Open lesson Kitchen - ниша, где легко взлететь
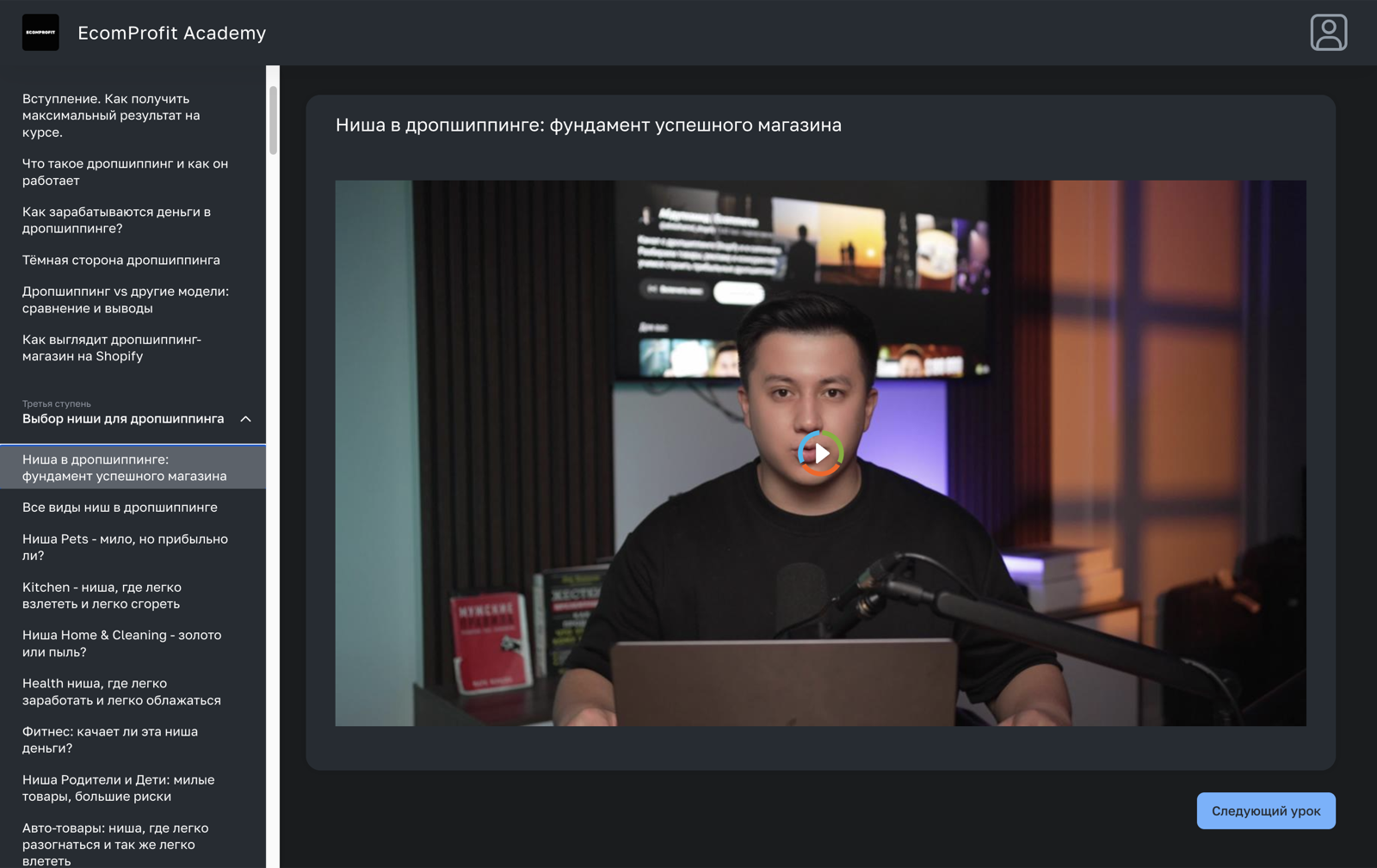 (x=133, y=595)
